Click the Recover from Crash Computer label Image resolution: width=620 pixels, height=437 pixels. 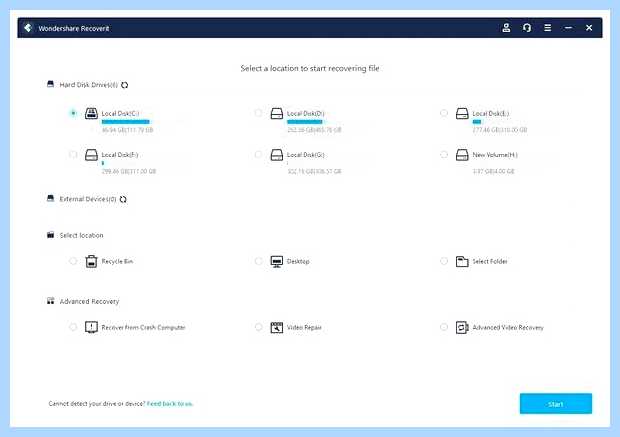click(143, 327)
